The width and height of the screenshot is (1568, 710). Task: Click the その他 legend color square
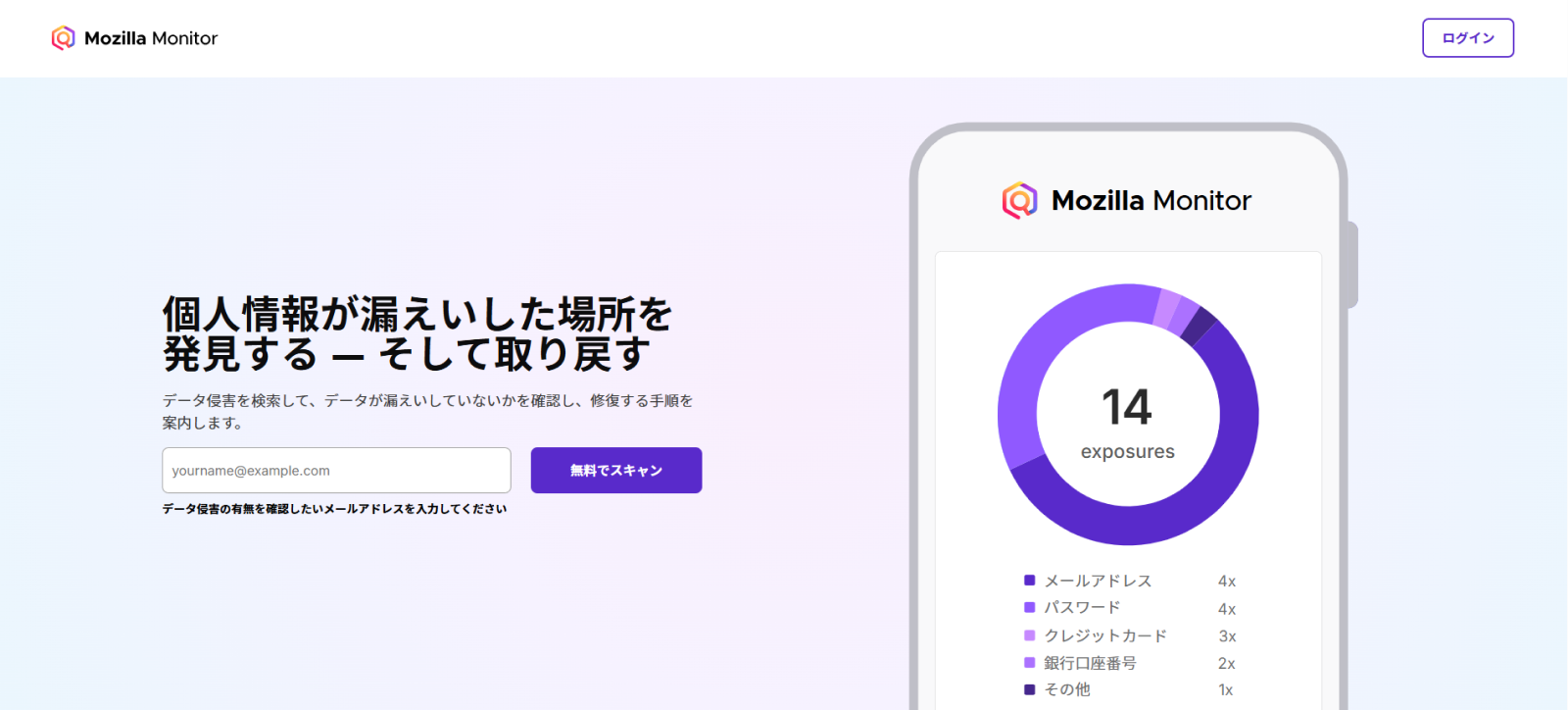(x=1029, y=689)
